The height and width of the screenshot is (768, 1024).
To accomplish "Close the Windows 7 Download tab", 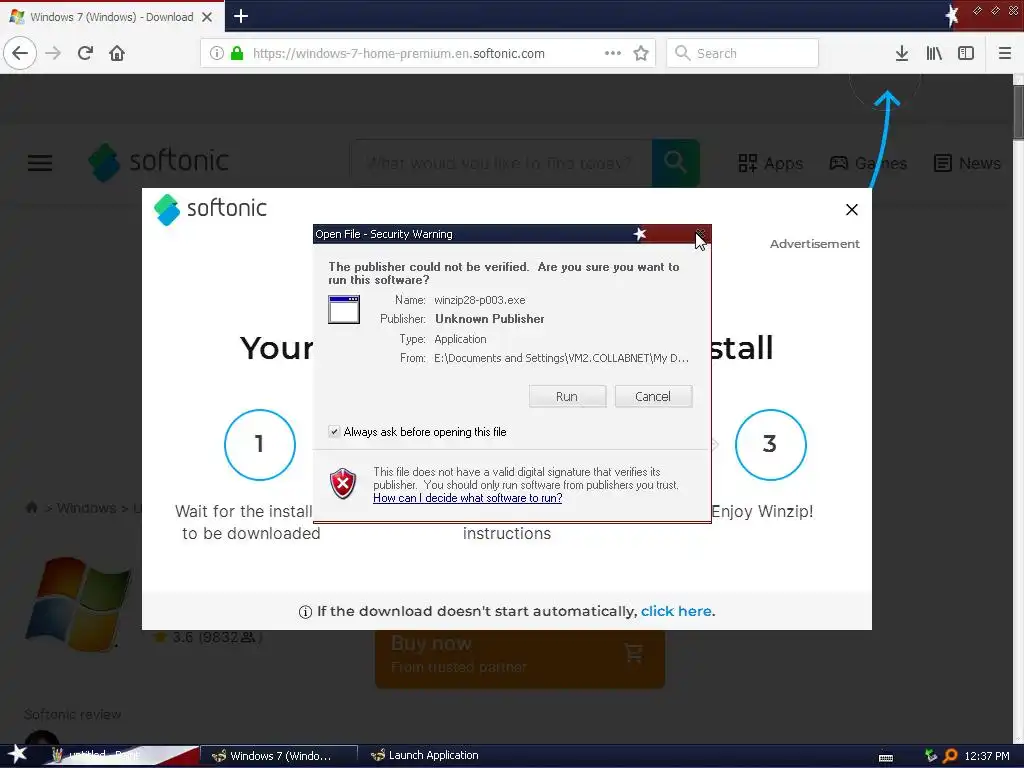I will pos(207,17).
